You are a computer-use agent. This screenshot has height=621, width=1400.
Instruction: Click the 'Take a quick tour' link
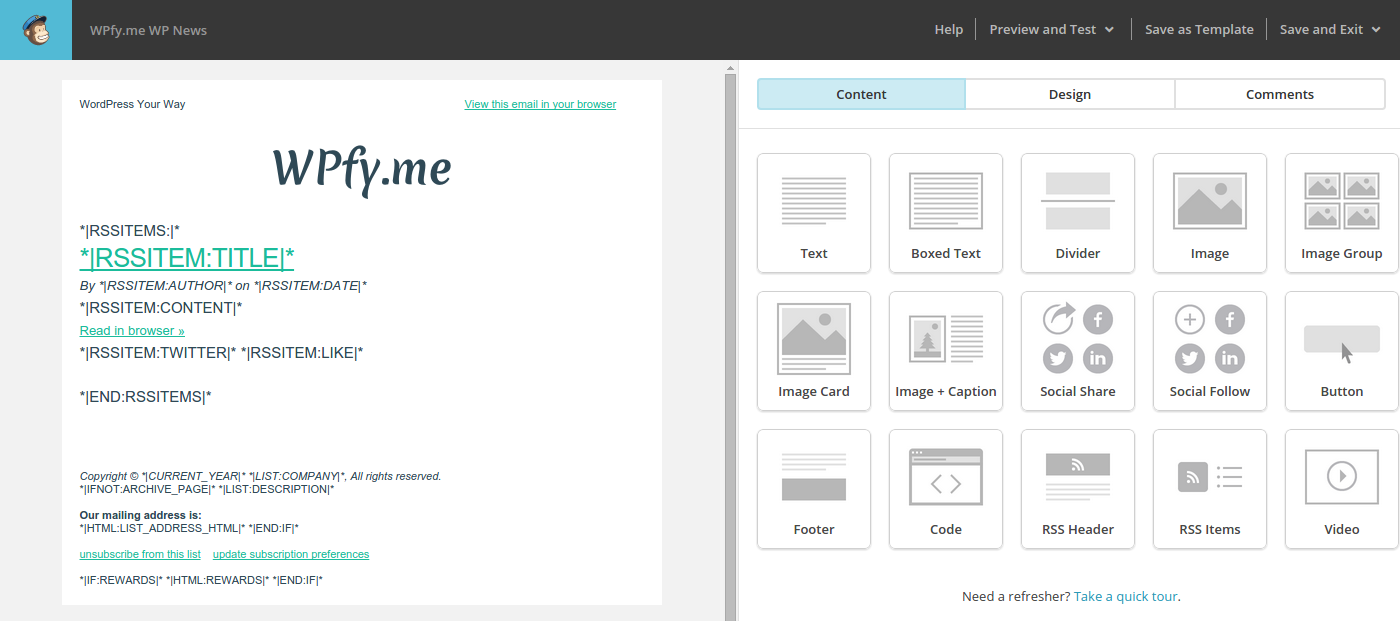pyautogui.click(x=1125, y=596)
